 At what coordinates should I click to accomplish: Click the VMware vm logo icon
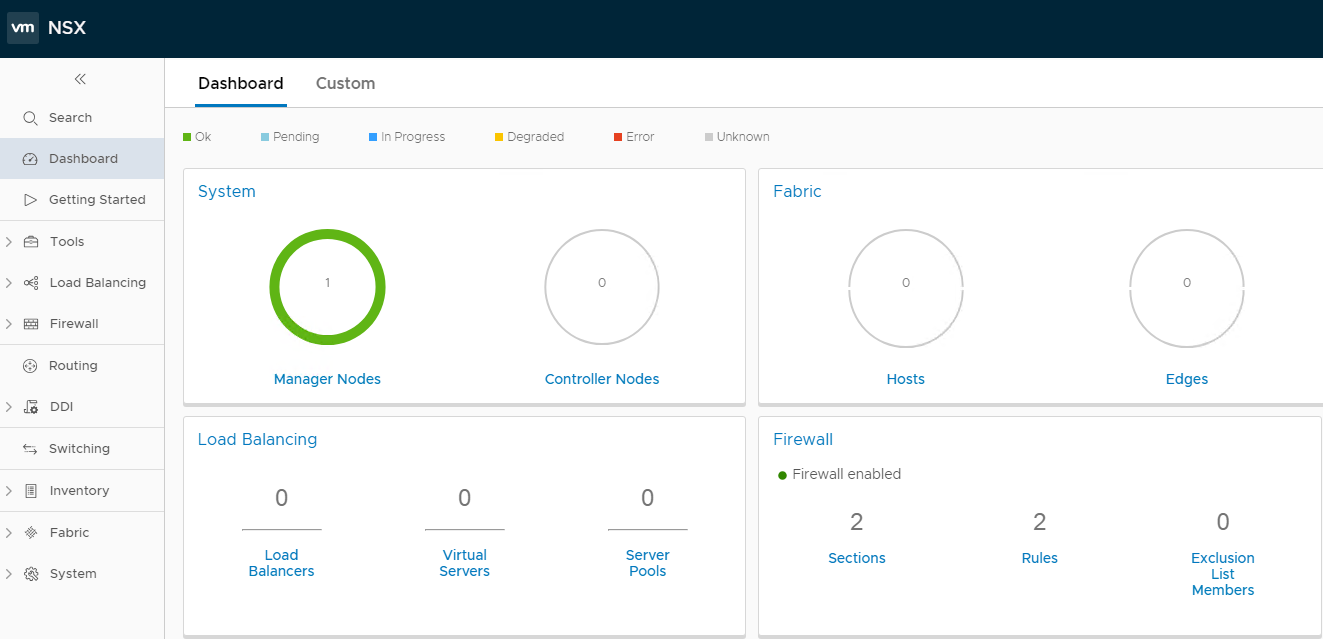[23, 28]
